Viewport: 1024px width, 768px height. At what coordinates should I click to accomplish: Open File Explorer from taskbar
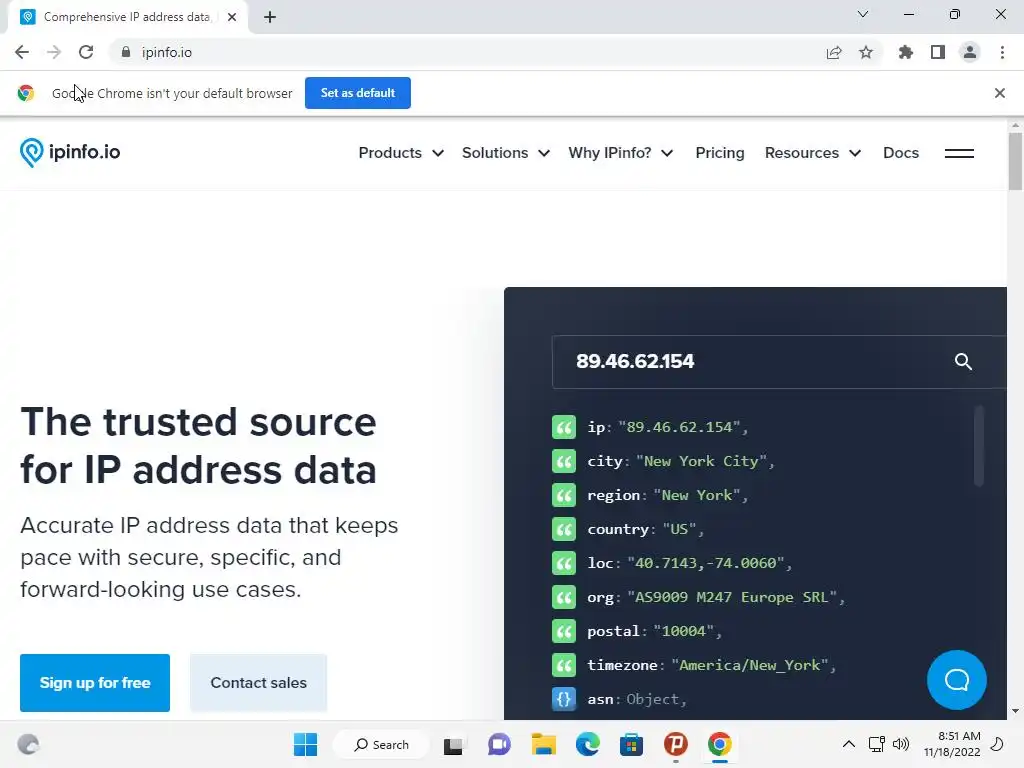pos(543,744)
